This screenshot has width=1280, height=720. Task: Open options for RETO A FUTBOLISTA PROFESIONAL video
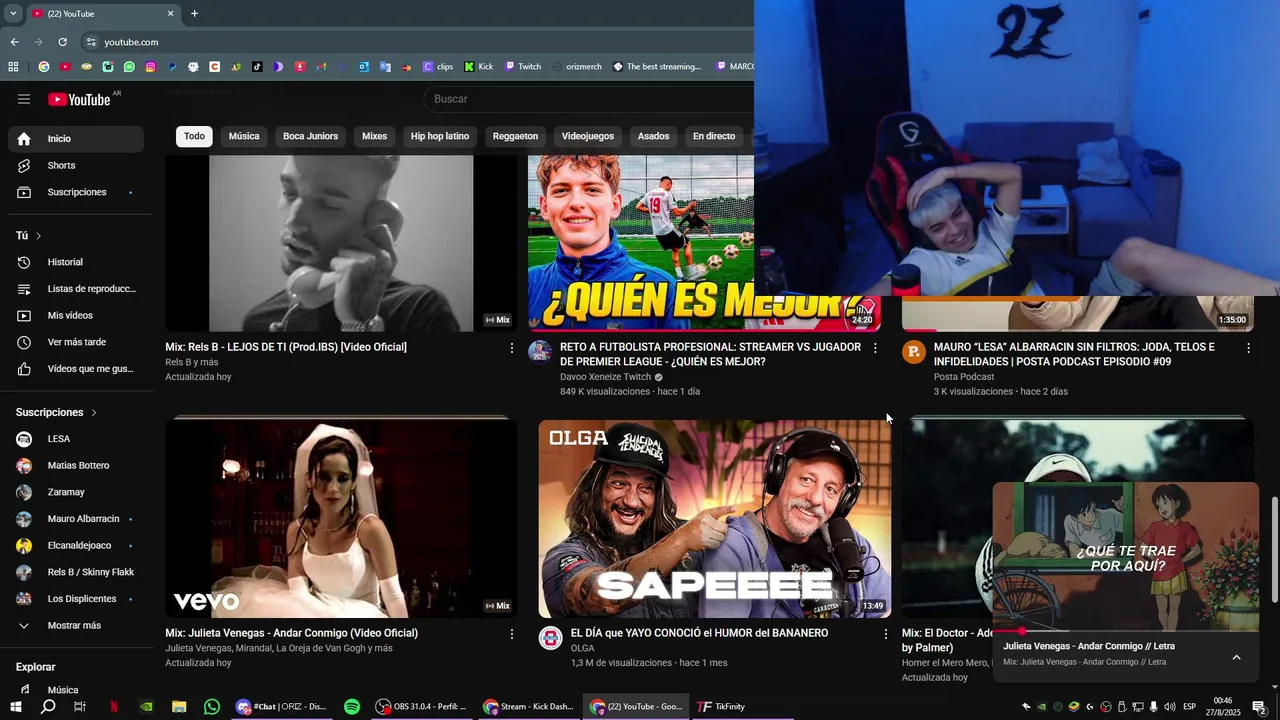(875, 348)
